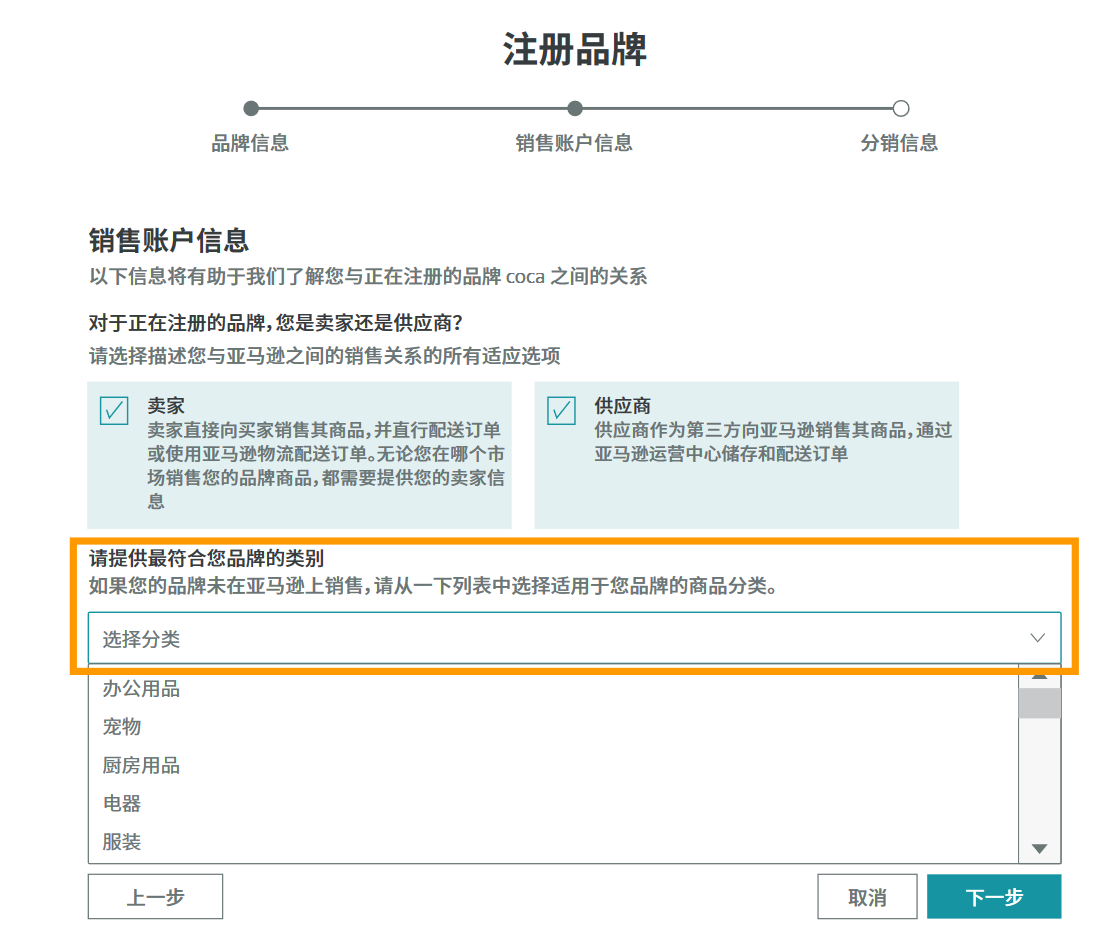Image resolution: width=1098 pixels, height=934 pixels.
Task: Click the 品牌信息 step label
Action: (x=250, y=144)
